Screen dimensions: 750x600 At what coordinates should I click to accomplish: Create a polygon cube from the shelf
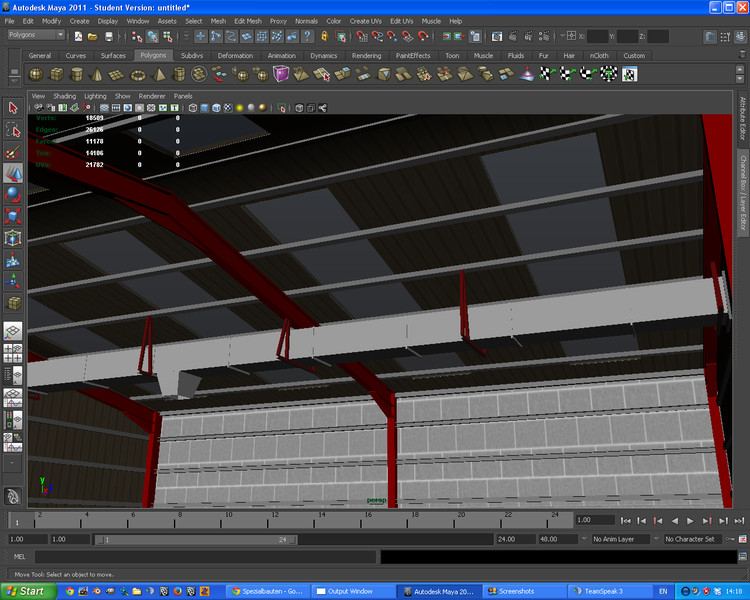tap(57, 74)
